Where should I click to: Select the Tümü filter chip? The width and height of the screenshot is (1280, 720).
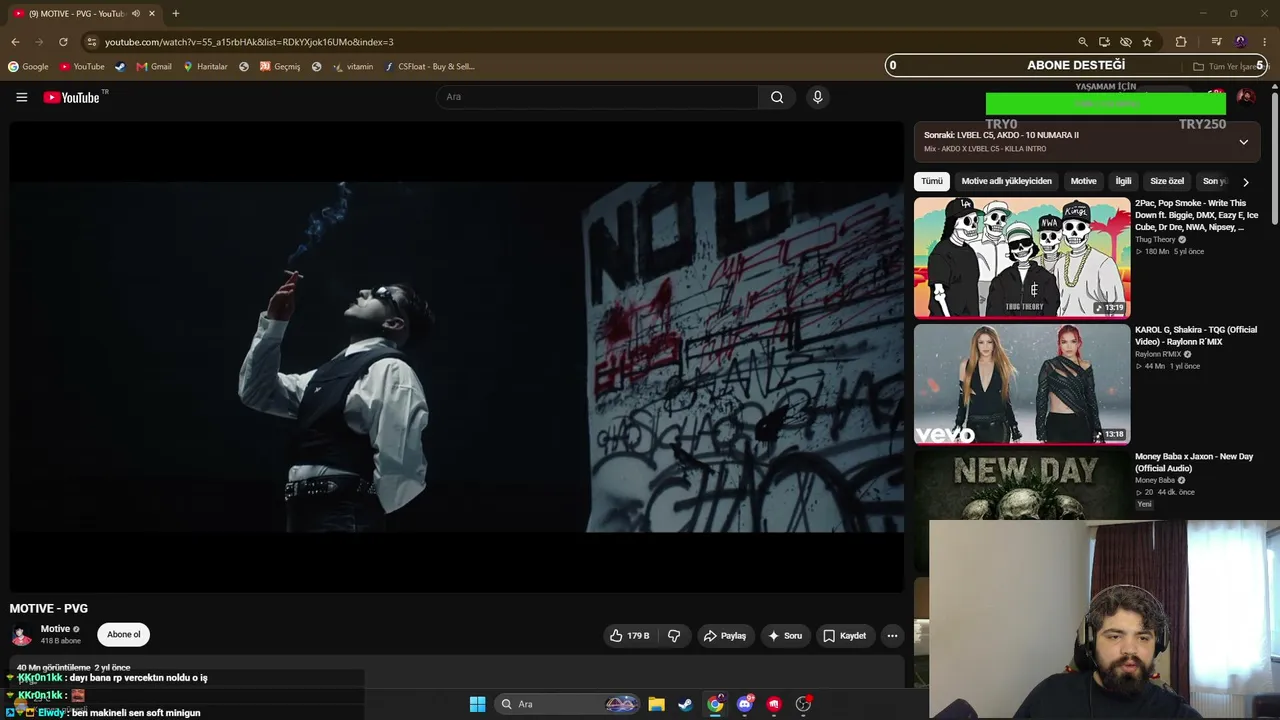pyautogui.click(x=932, y=182)
